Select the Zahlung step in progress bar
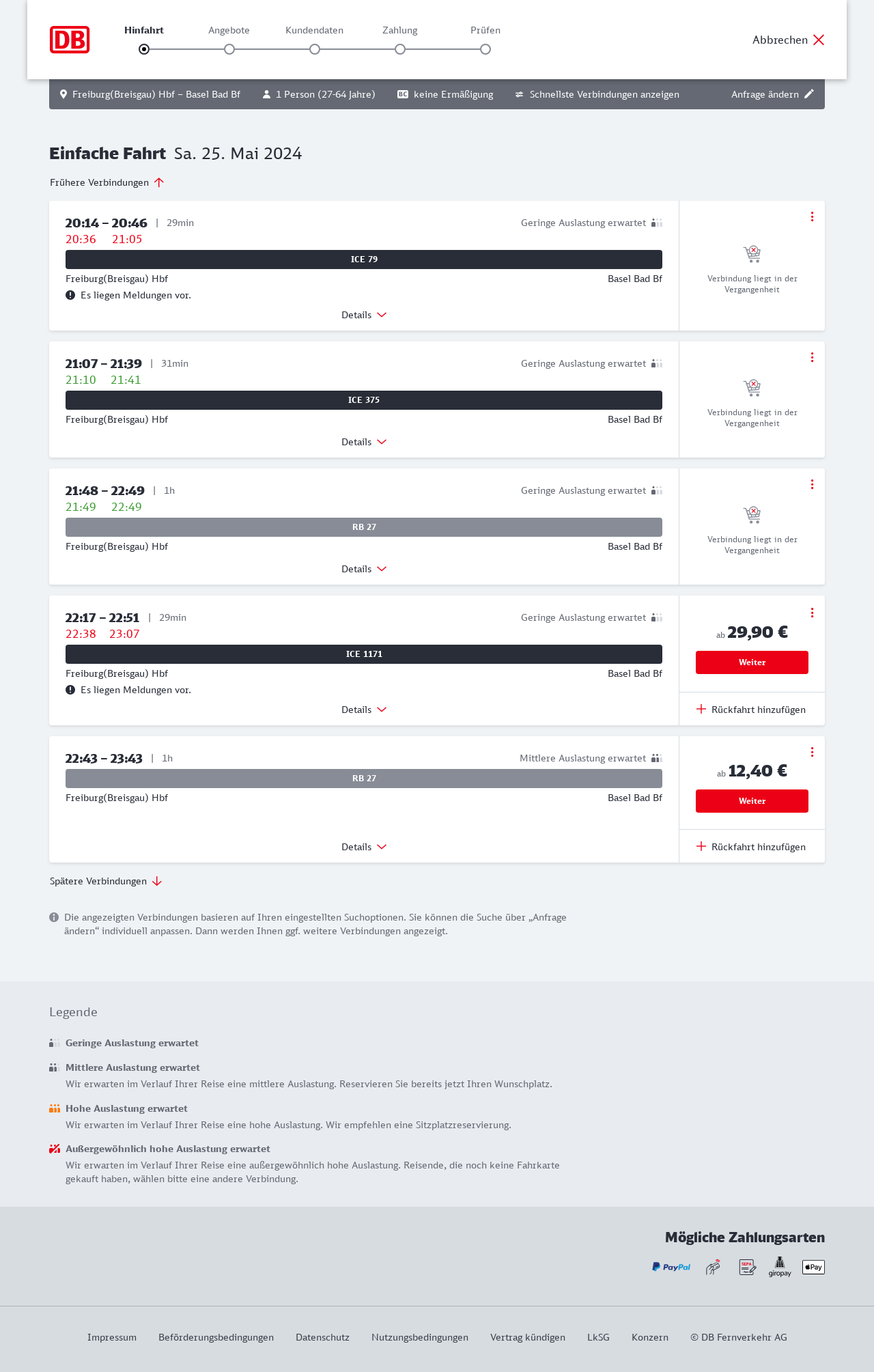Viewport: 874px width, 1372px height. click(x=400, y=49)
